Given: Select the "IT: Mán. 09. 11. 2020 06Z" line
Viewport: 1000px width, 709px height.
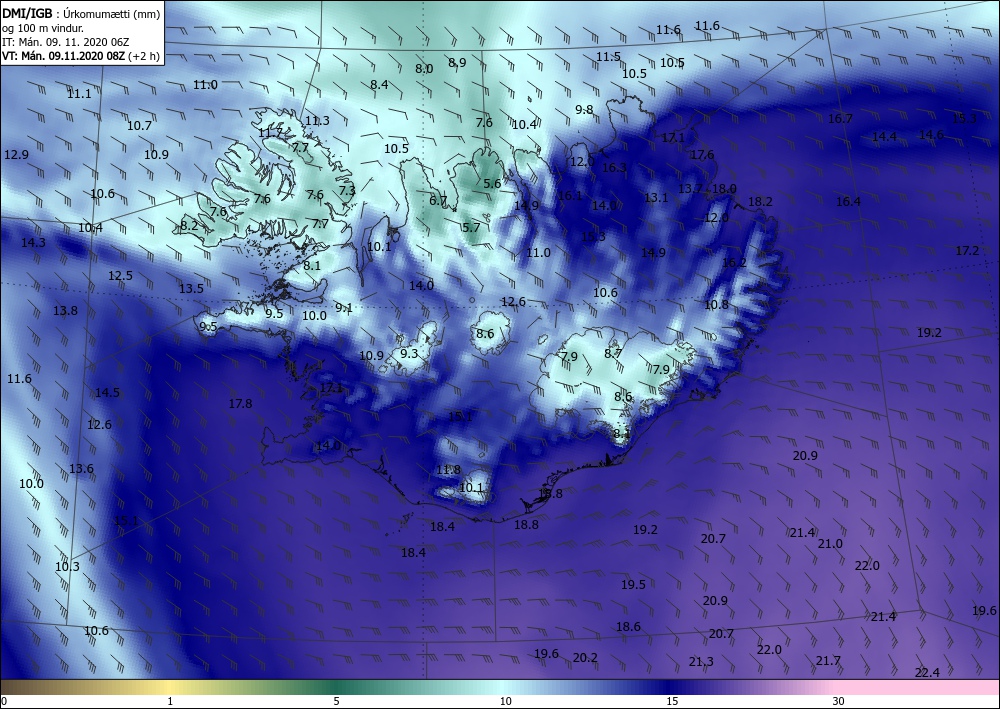Looking at the screenshot, I should 66,42.
